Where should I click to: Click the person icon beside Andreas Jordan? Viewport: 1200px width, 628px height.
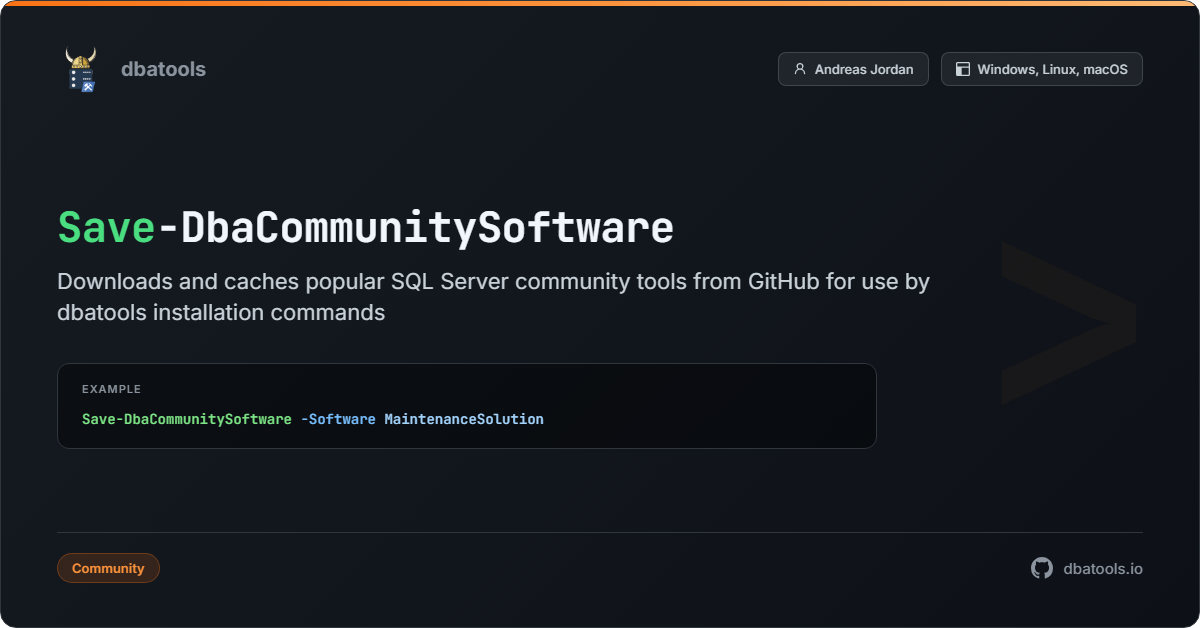799,69
